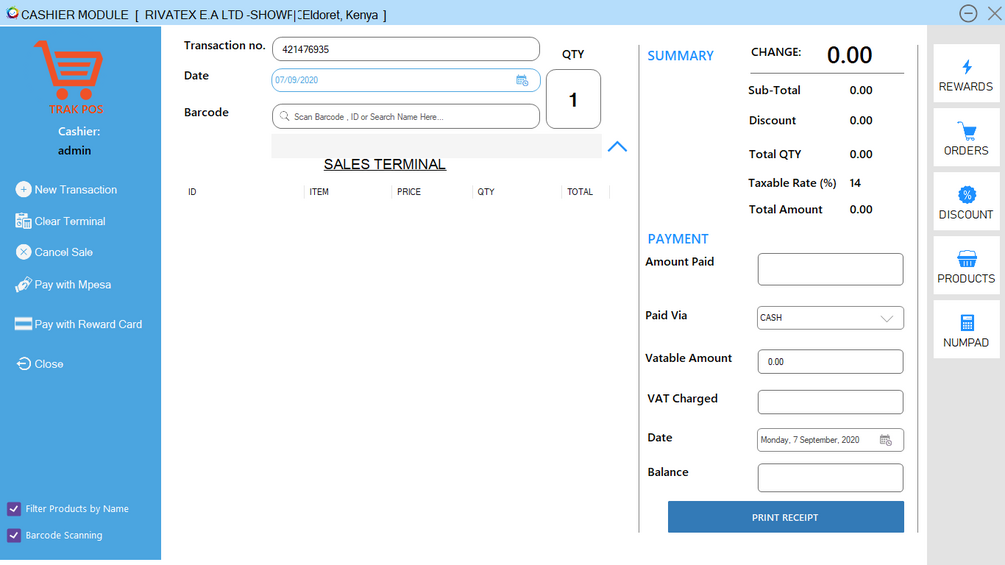Click the ID column header
1005x565 pixels.
[192, 192]
